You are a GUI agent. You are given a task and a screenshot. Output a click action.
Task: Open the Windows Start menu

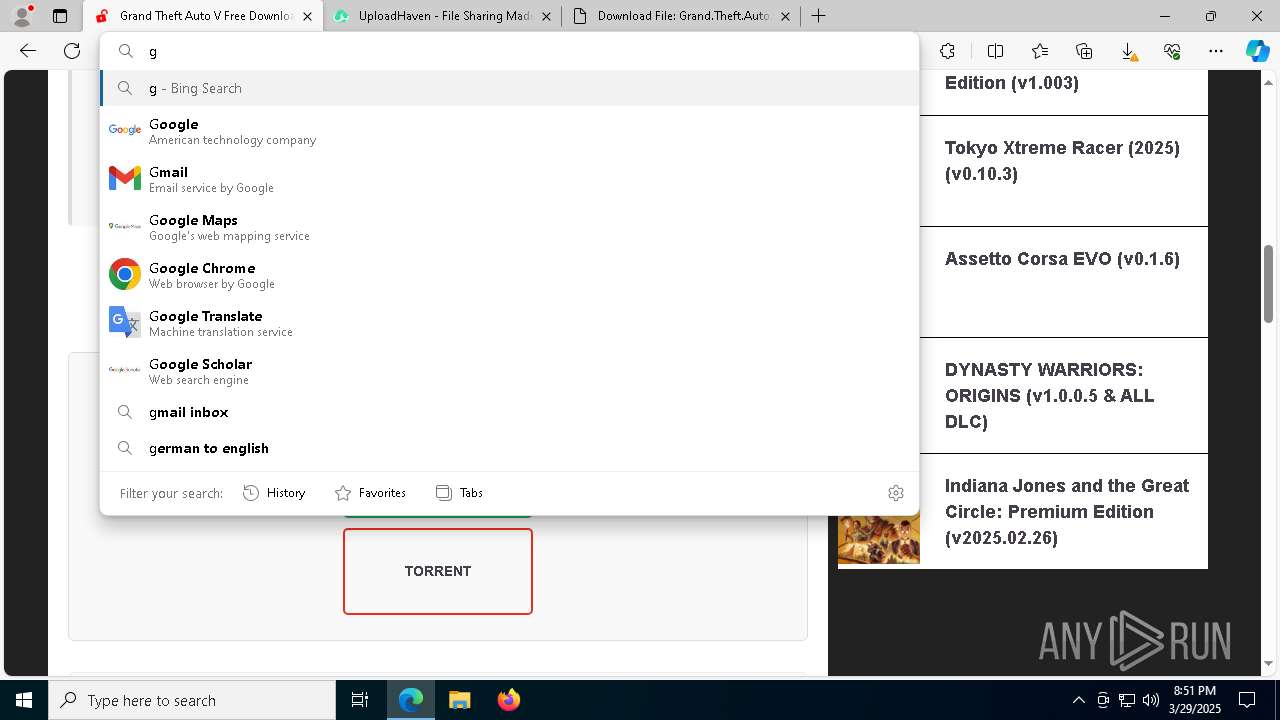pos(24,700)
